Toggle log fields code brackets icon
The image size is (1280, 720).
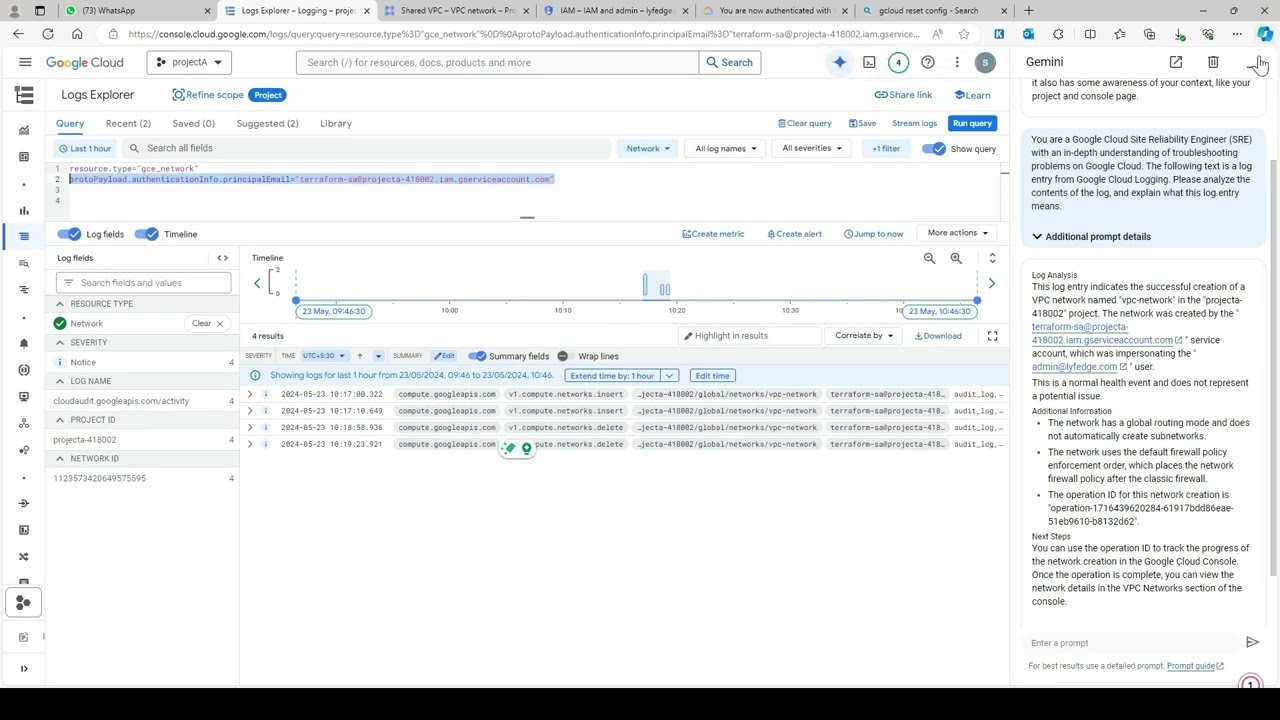(222, 258)
